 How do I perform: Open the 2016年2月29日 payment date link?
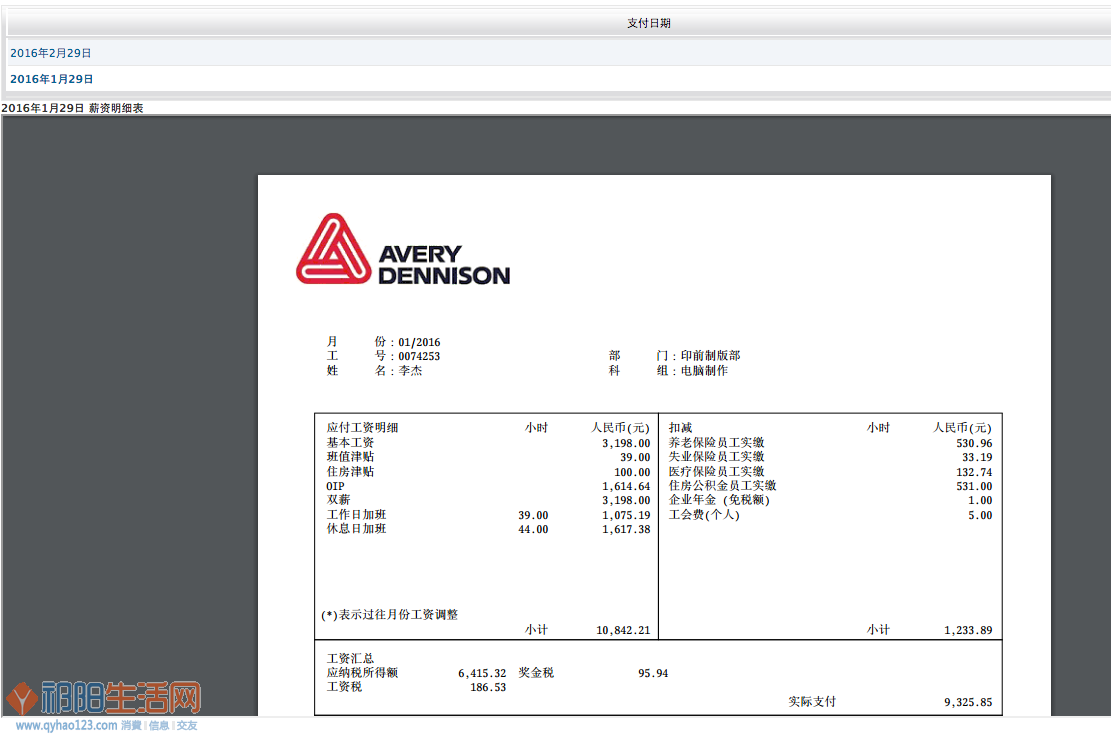(x=50, y=53)
